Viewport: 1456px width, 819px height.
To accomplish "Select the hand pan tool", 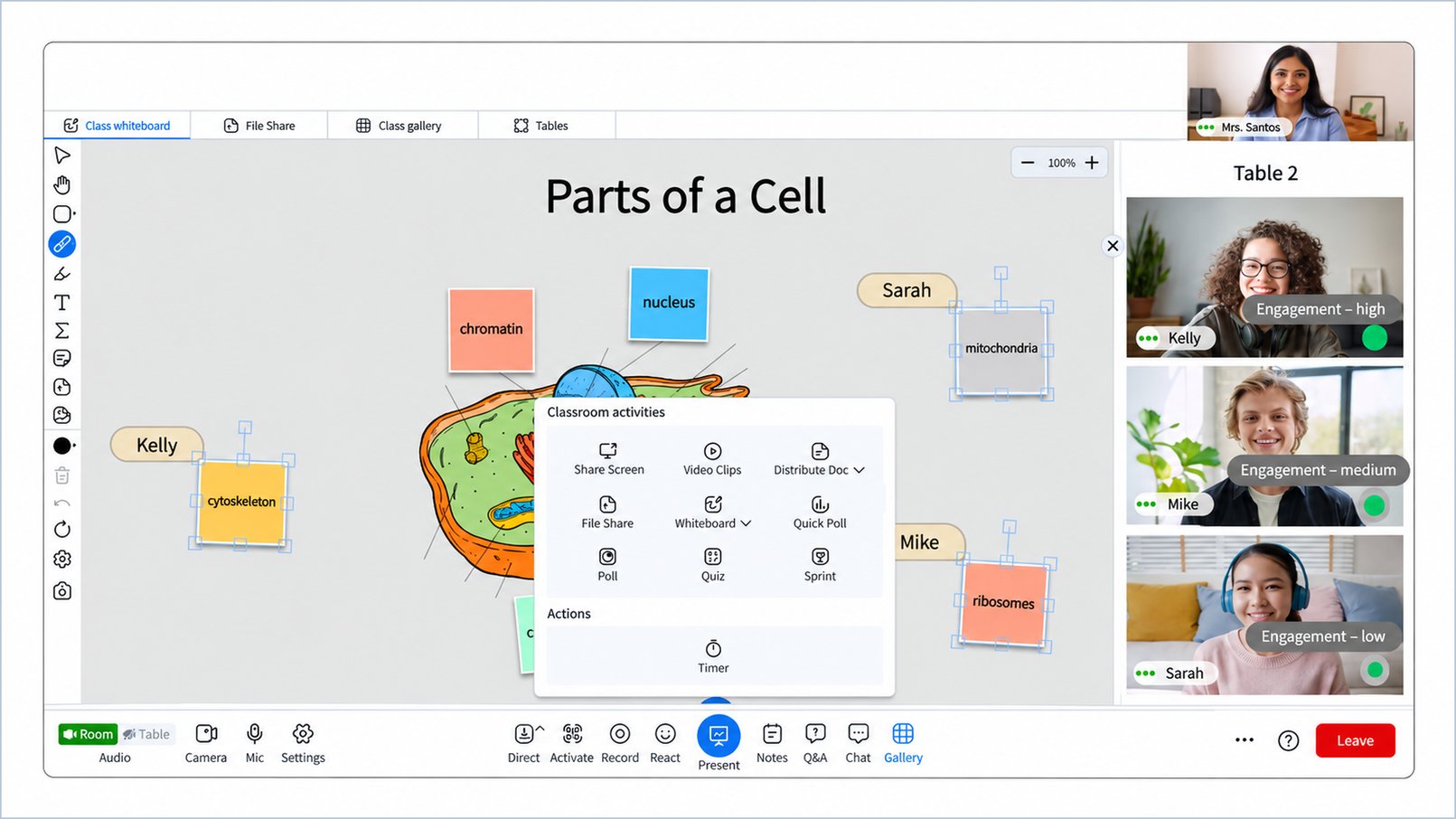I will [x=61, y=184].
